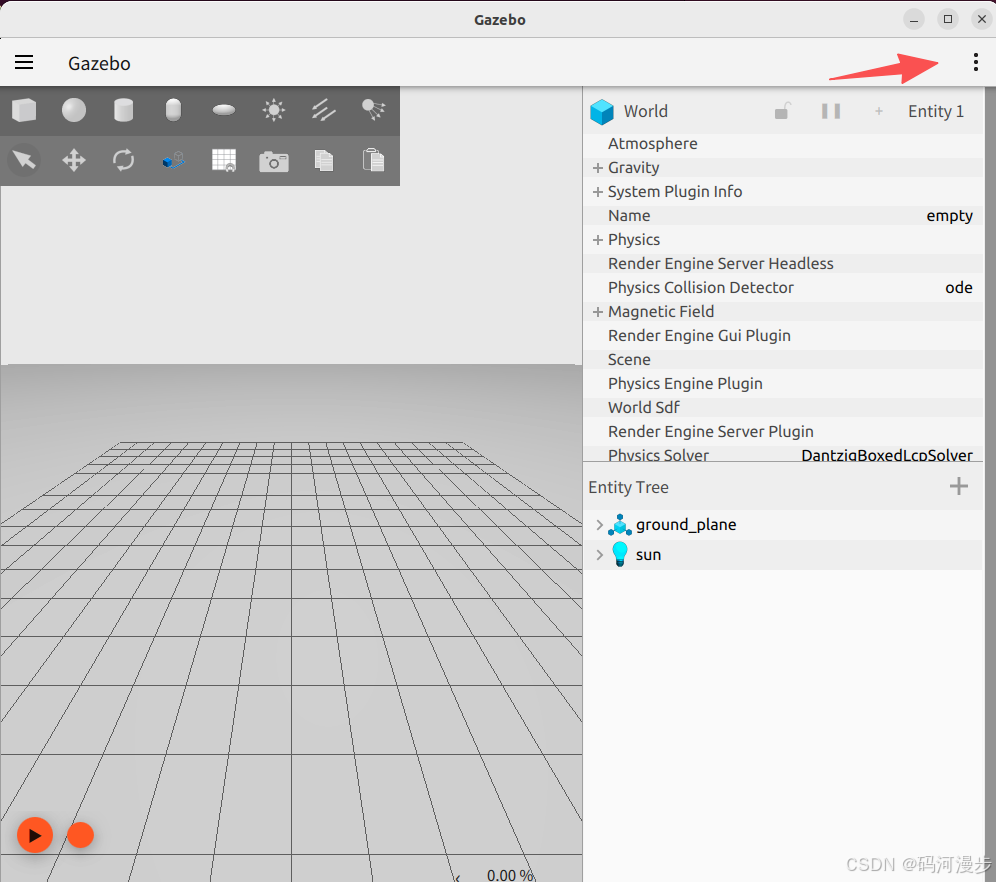Viewport: 996px width, 882px height.
Task: Click the 0.00 % real time factor
Action: tap(510, 875)
